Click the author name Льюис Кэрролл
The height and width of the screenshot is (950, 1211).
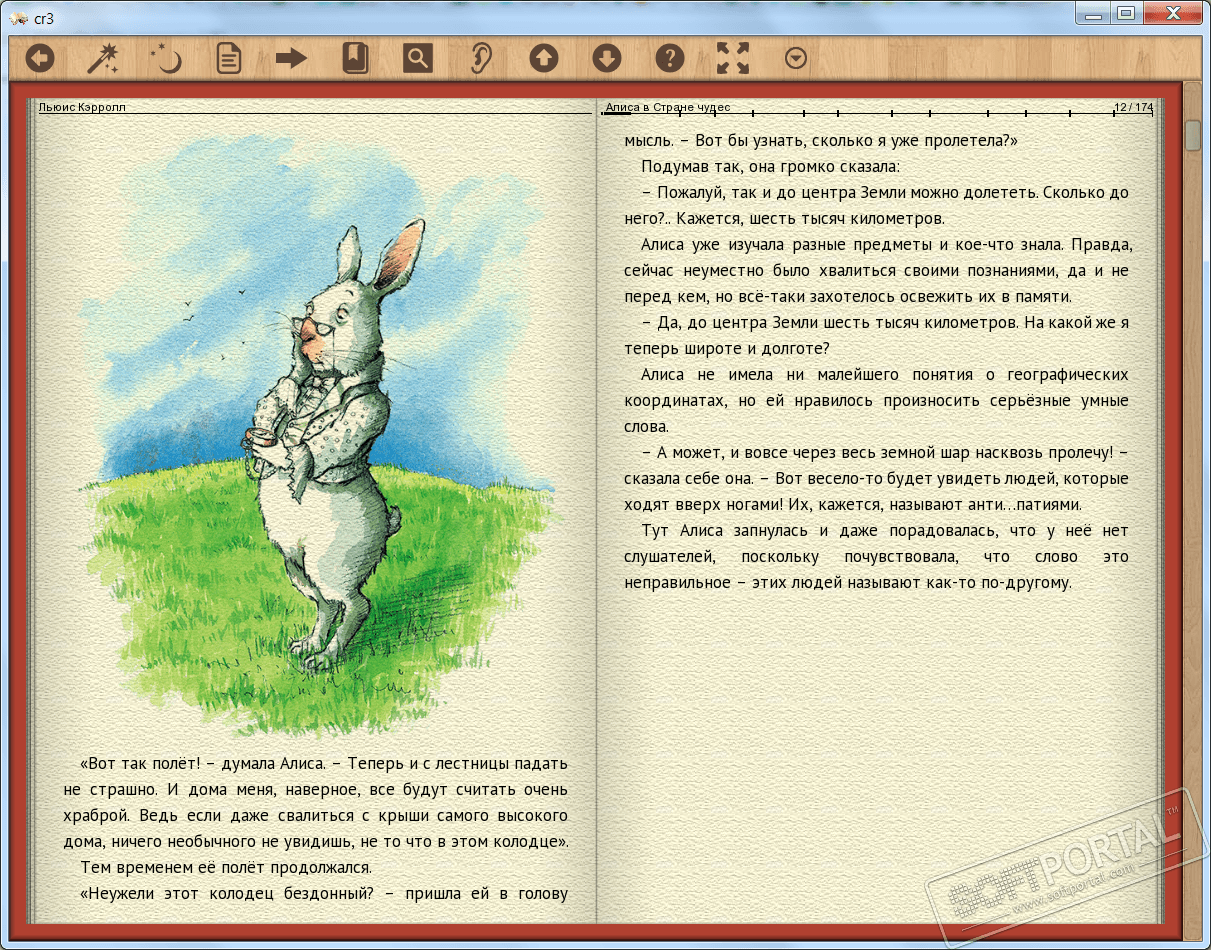[83, 107]
